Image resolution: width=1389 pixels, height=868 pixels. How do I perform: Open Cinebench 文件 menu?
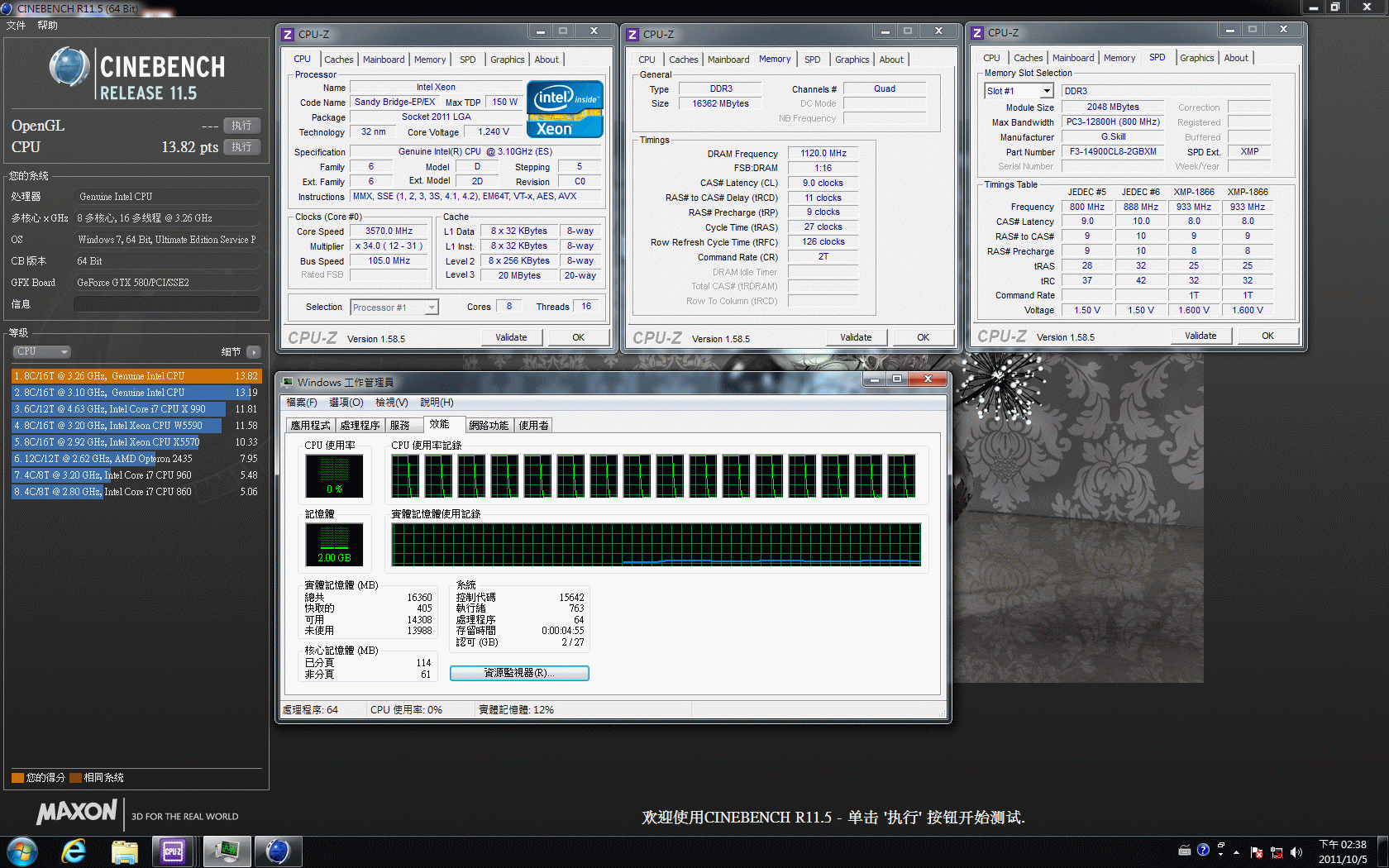(x=16, y=26)
